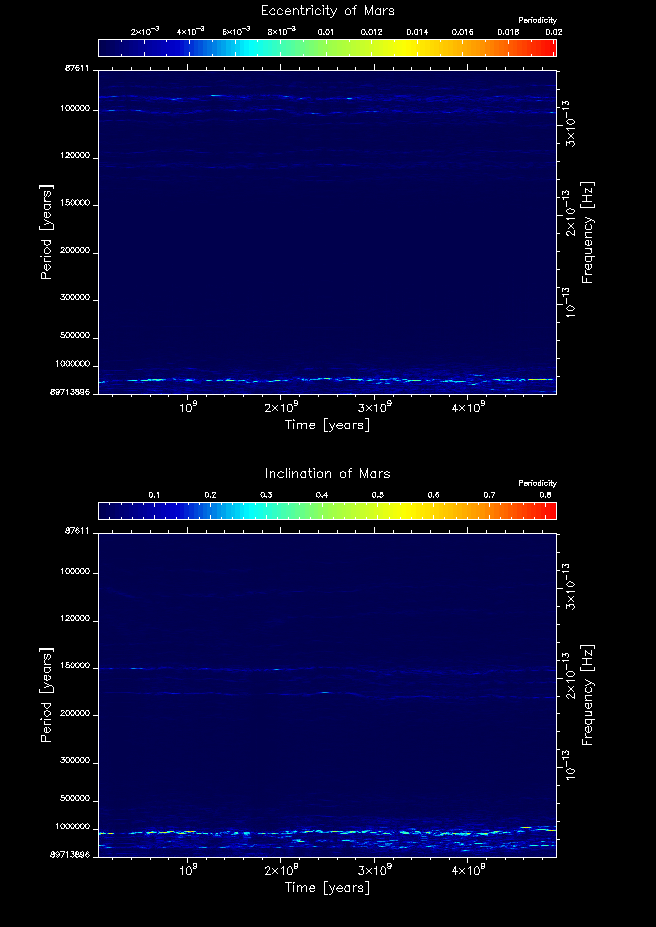Click the green 0.4 area on the Inclination colorbar

tap(322, 511)
